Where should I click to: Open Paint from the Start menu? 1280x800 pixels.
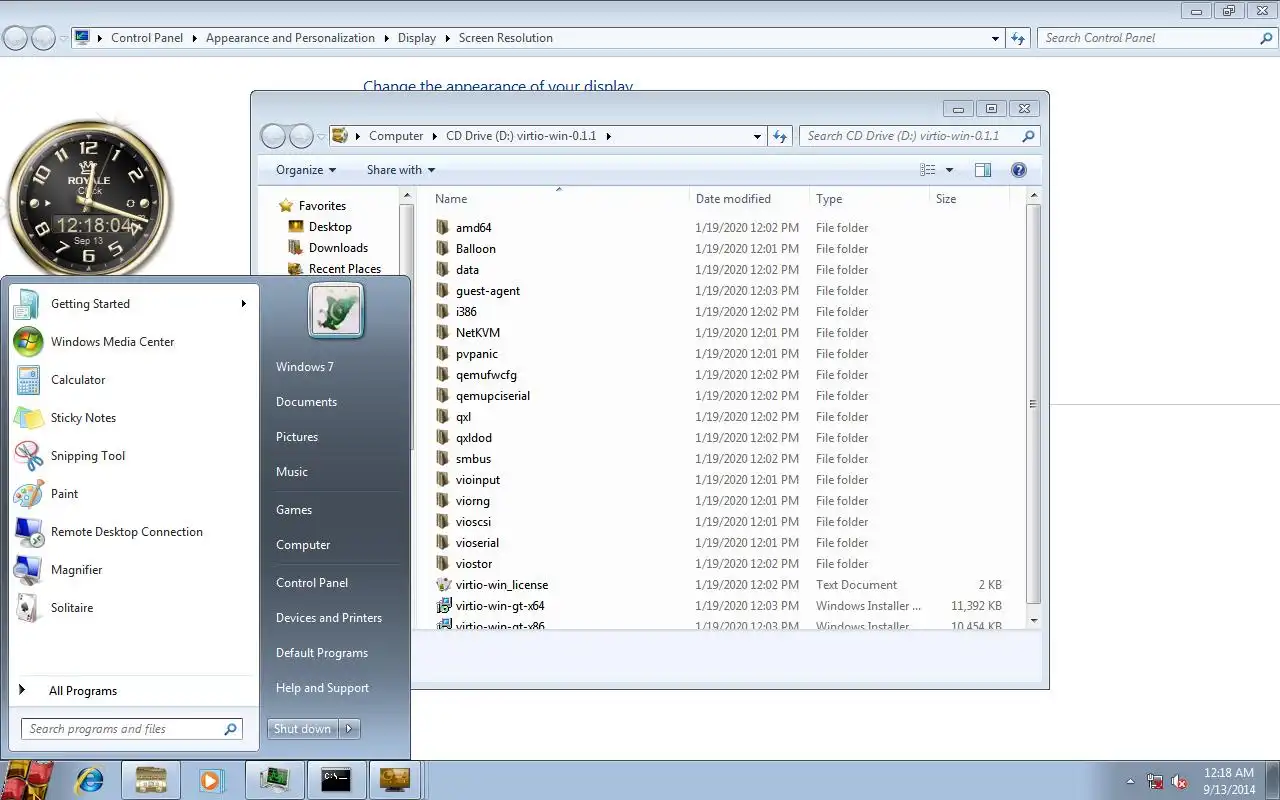click(x=64, y=494)
